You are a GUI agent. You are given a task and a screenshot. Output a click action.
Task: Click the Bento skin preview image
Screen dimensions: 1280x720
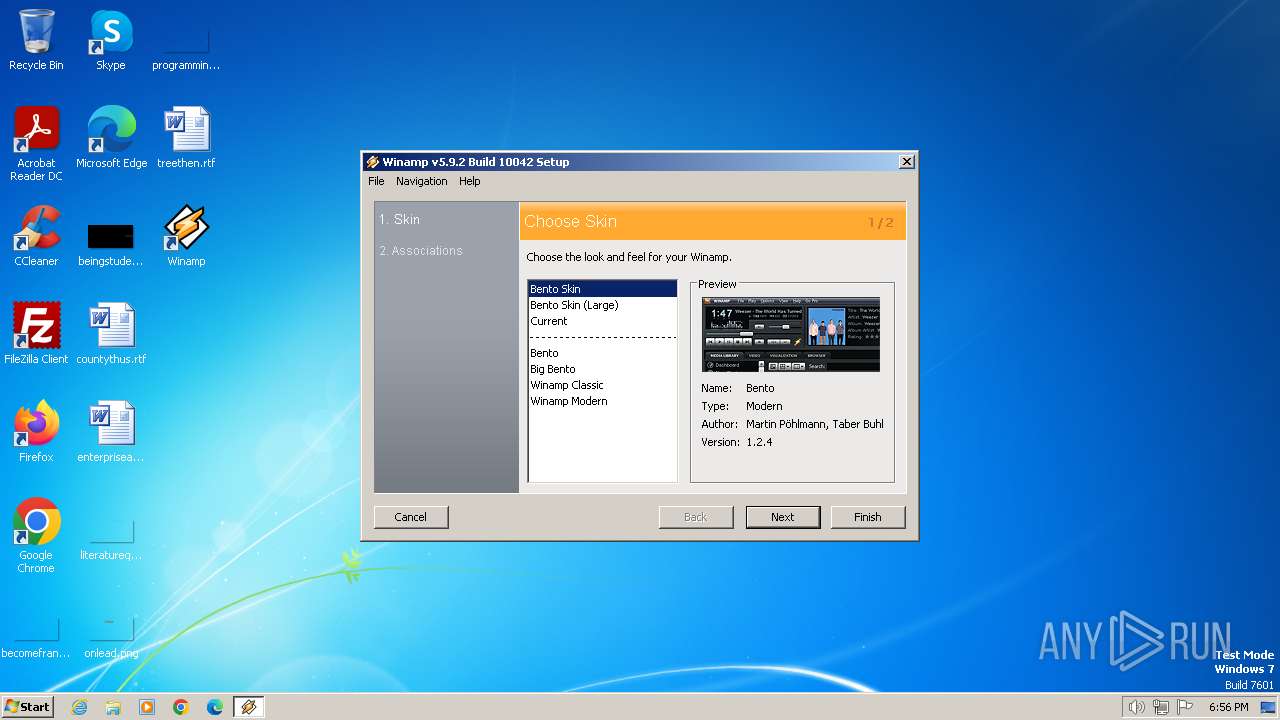791,335
